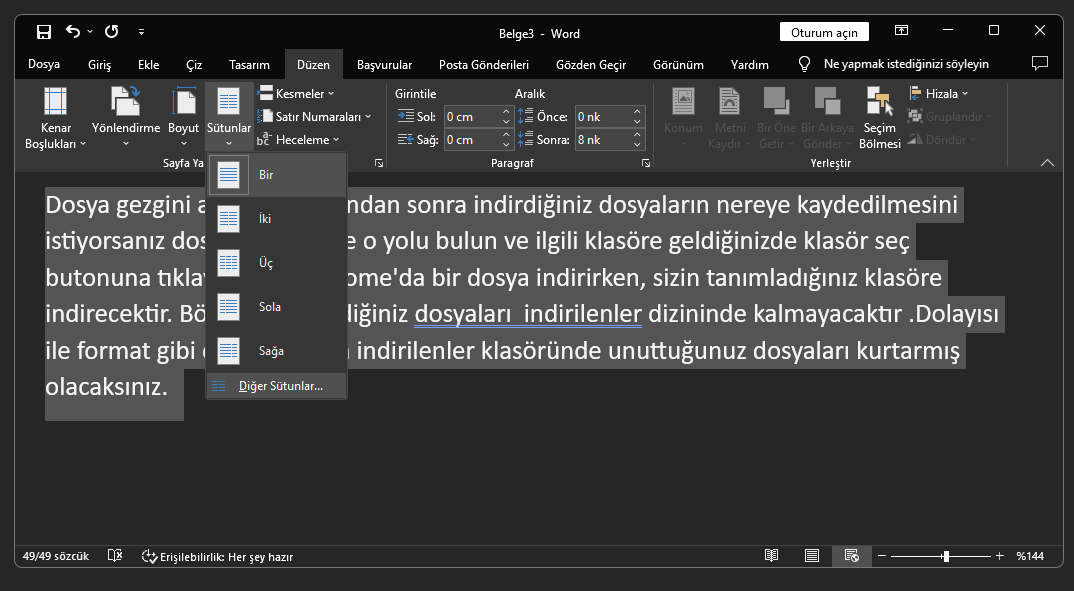Open Ribbon Display Options icon

point(901,31)
